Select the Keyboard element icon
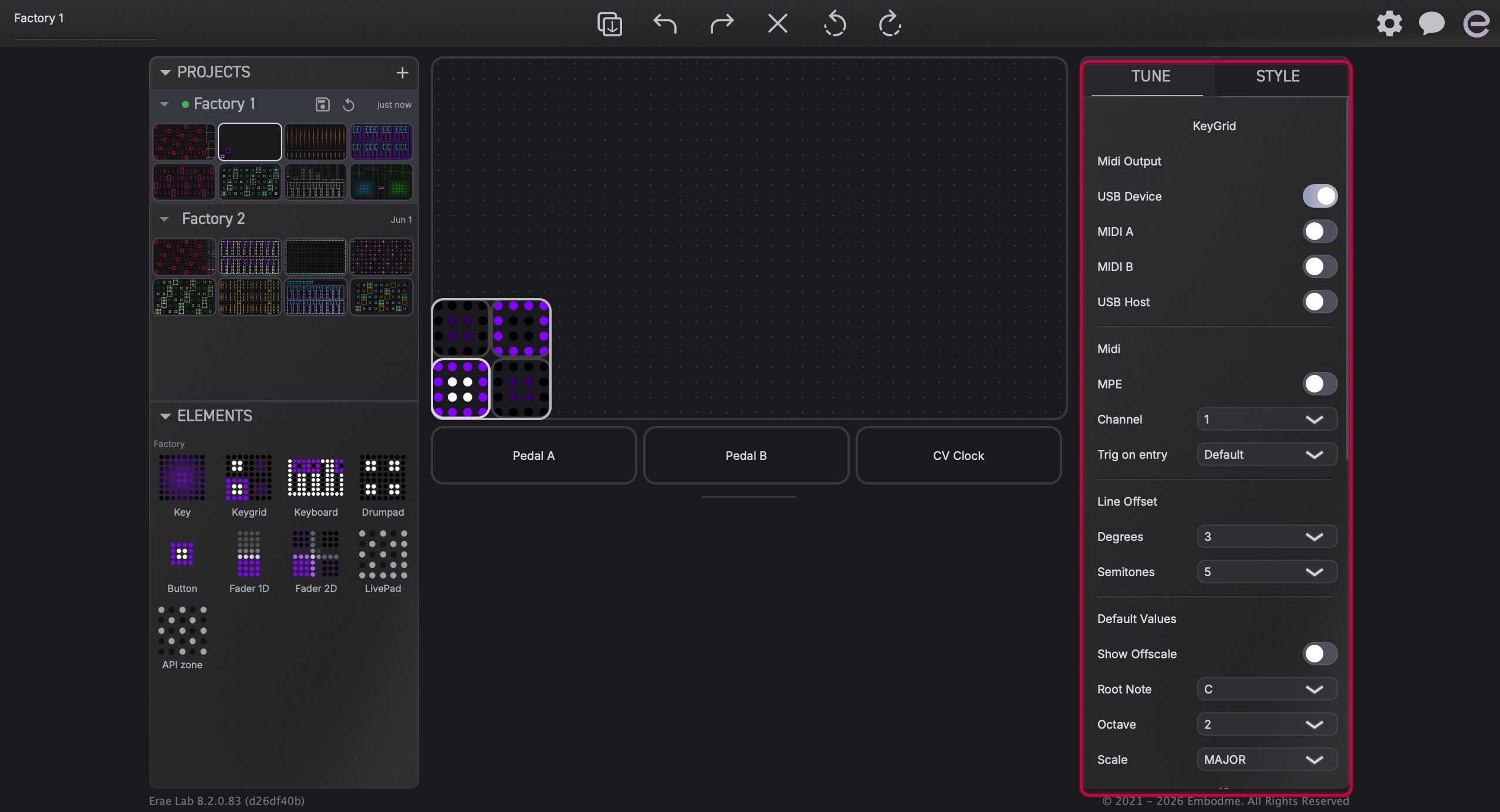Viewport: 1500px width, 812px height. point(316,478)
